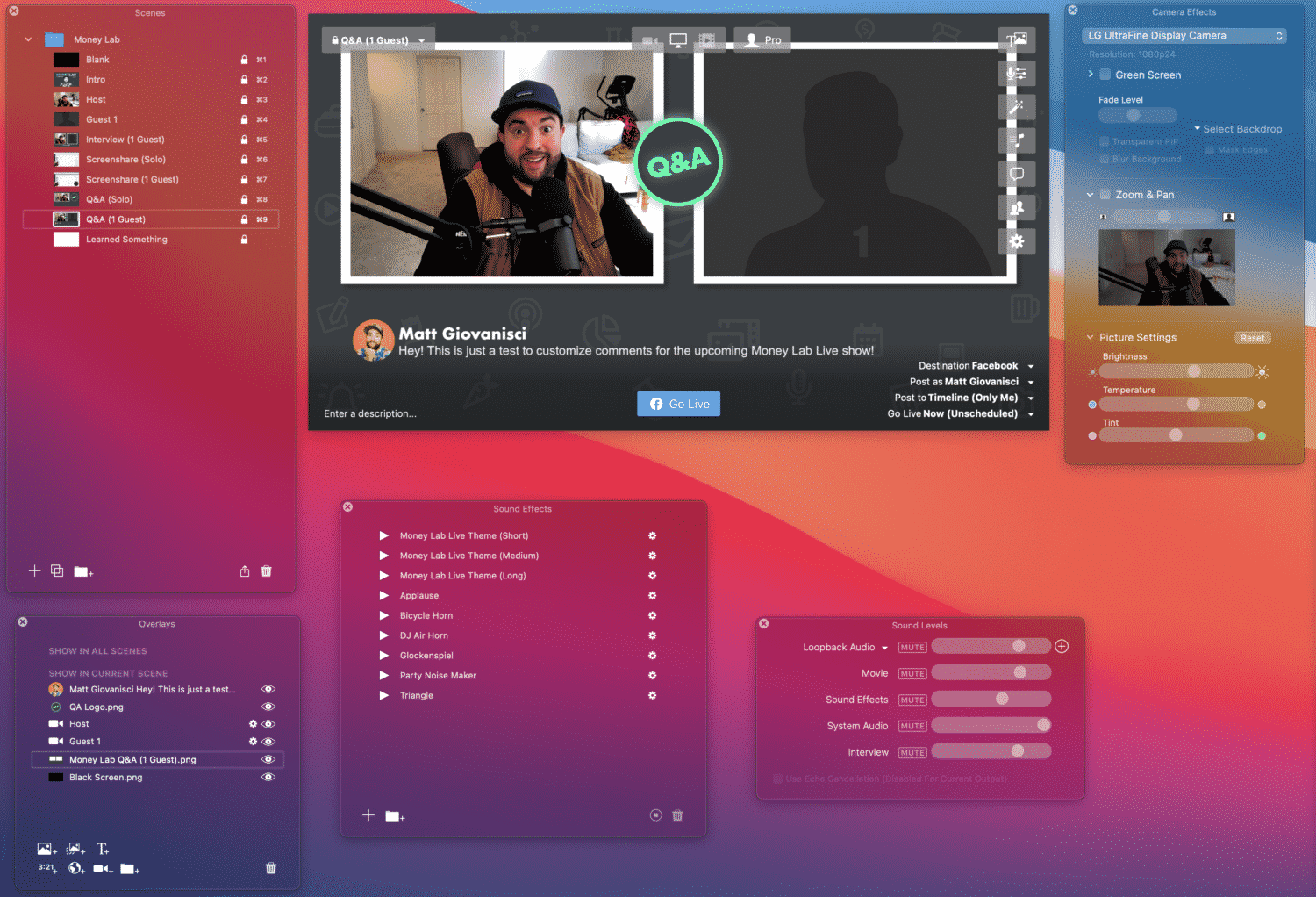1316x897 pixels.
Task: Duplicate the scene with the Scenes duplicate icon
Action: click(x=57, y=570)
